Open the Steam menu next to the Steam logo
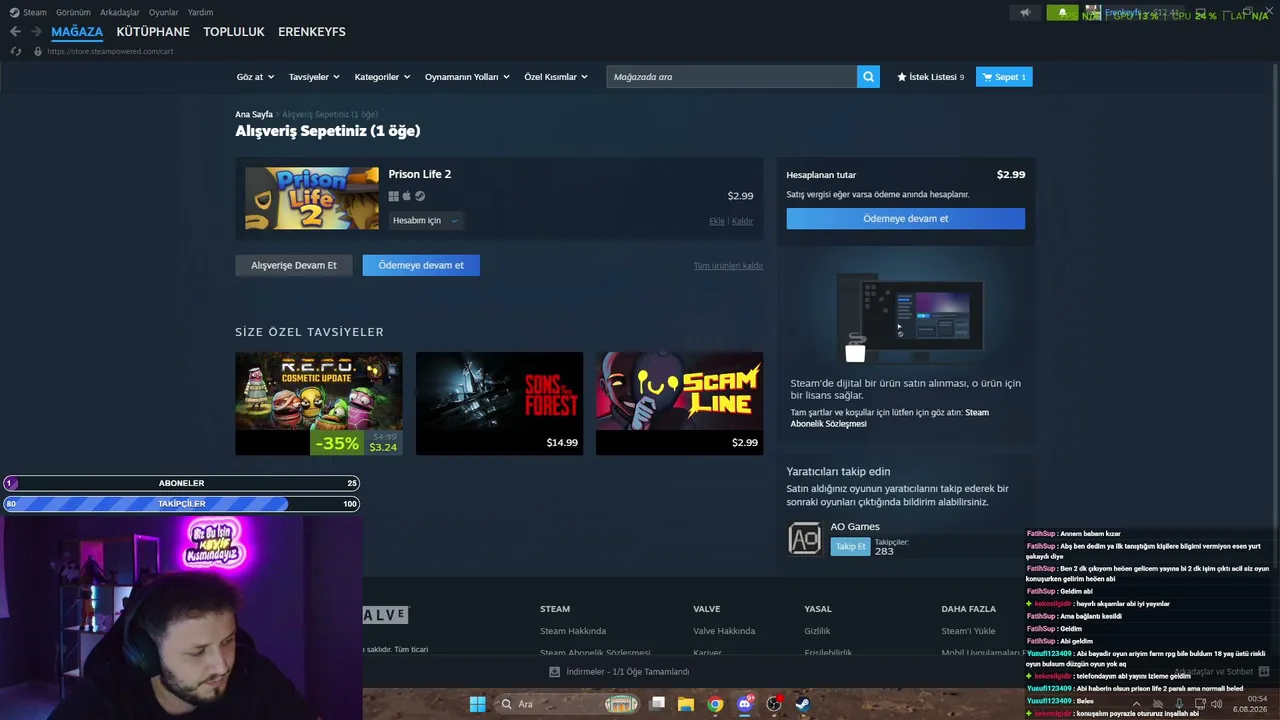This screenshot has height=720, width=1280. tap(35, 13)
